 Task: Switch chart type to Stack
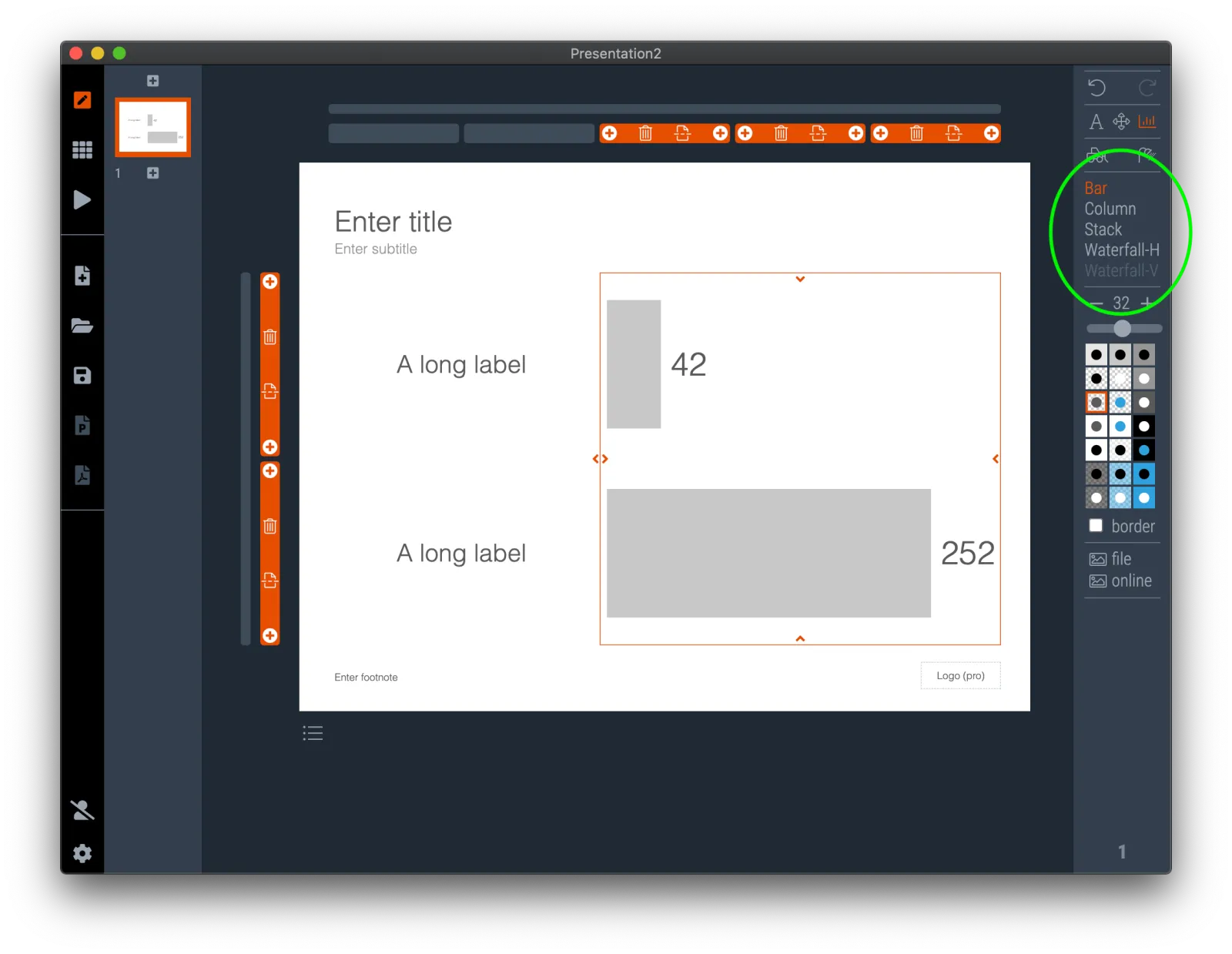1103,229
